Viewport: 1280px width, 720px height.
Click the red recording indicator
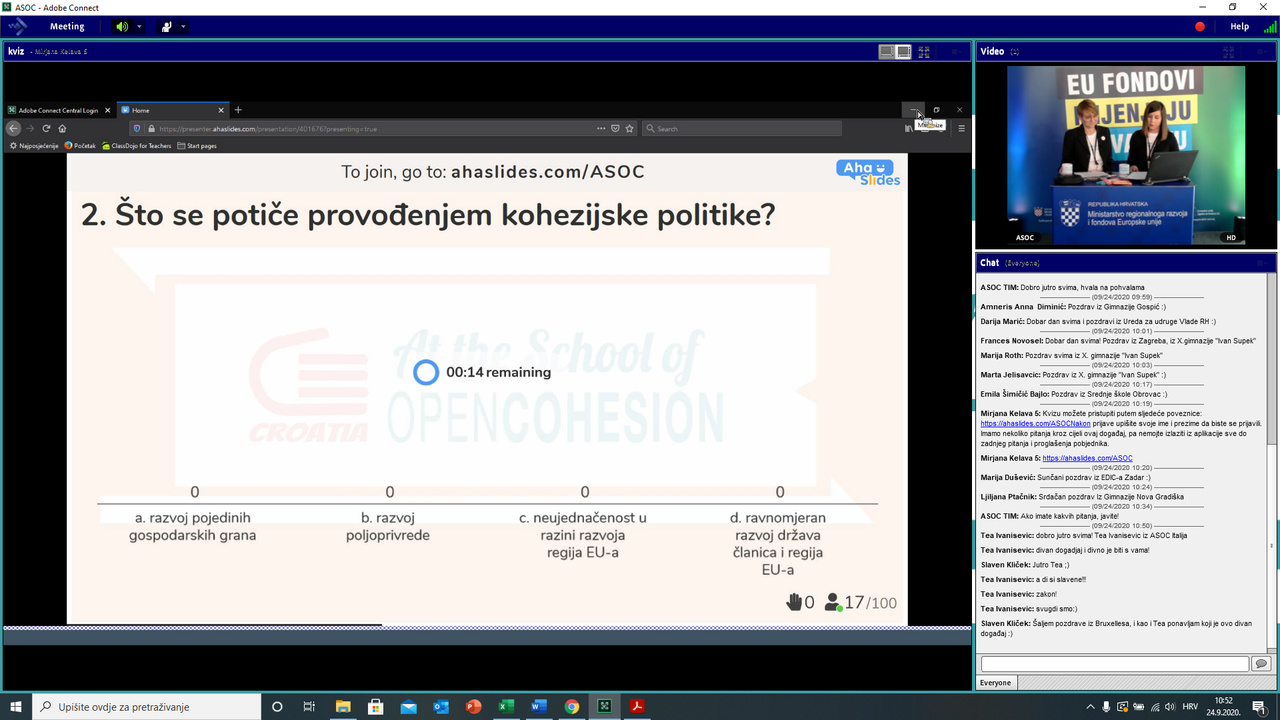1200,27
